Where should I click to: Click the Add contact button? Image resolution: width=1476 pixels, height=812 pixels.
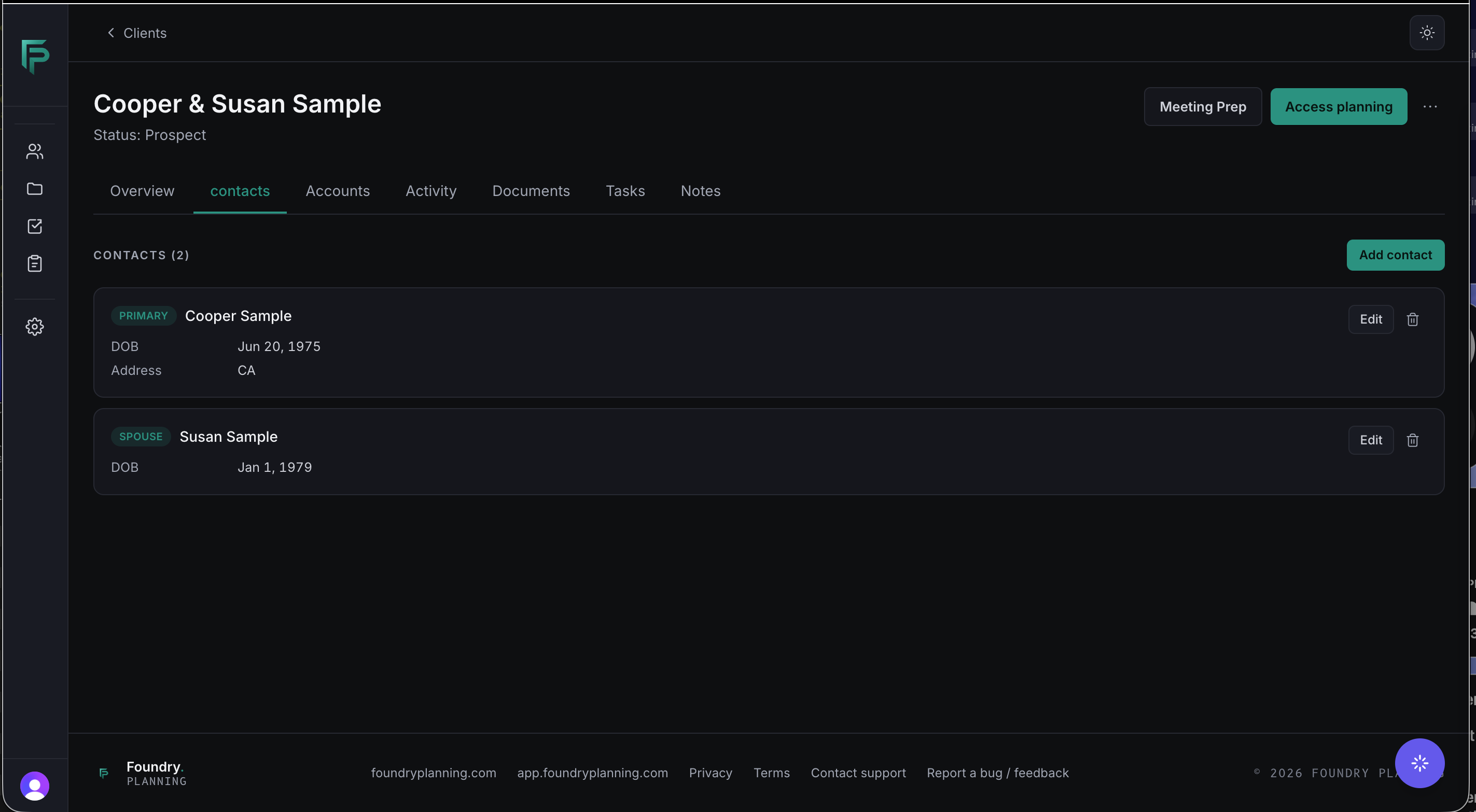1395,255
